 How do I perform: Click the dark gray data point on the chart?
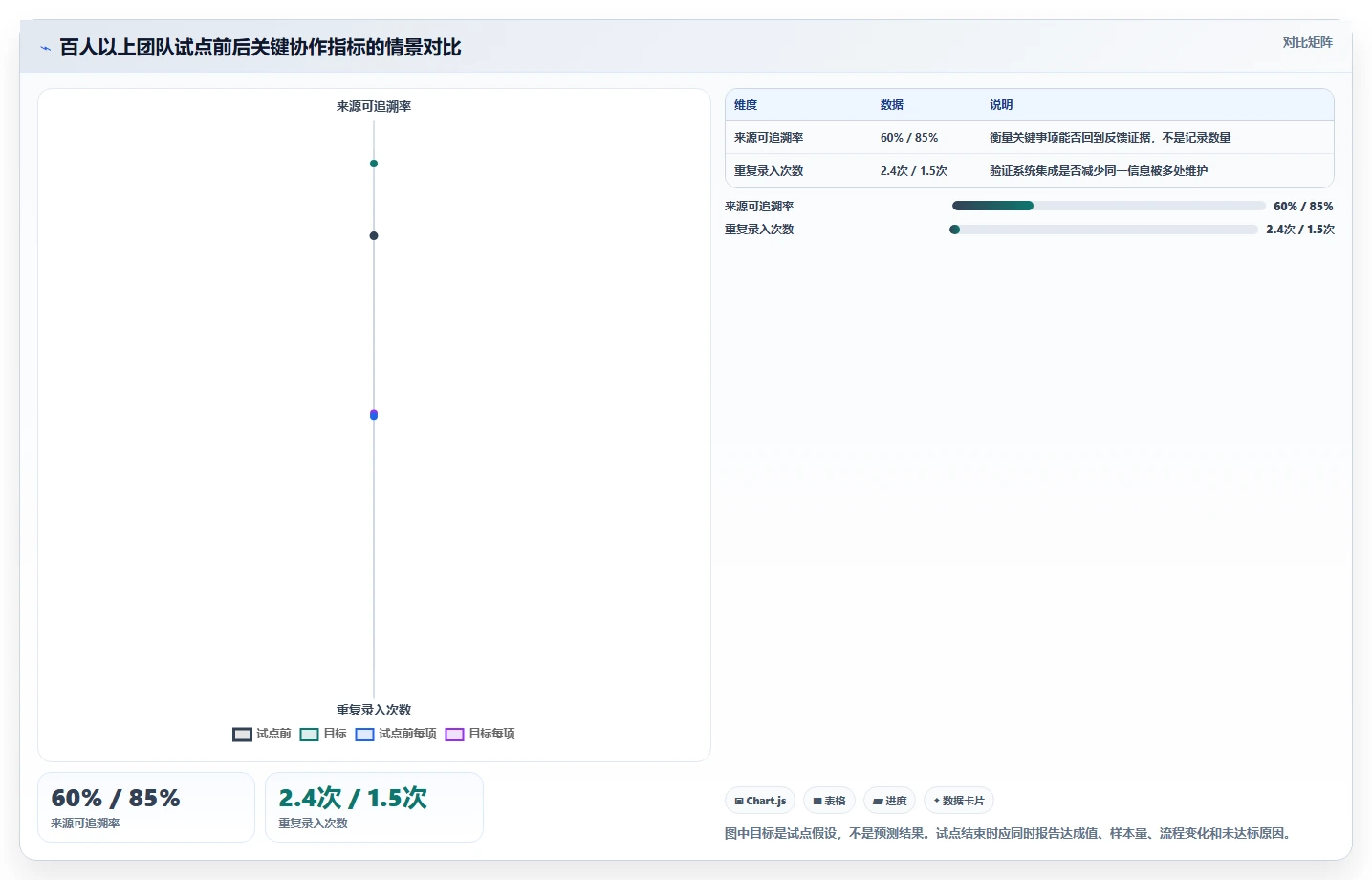[374, 235]
